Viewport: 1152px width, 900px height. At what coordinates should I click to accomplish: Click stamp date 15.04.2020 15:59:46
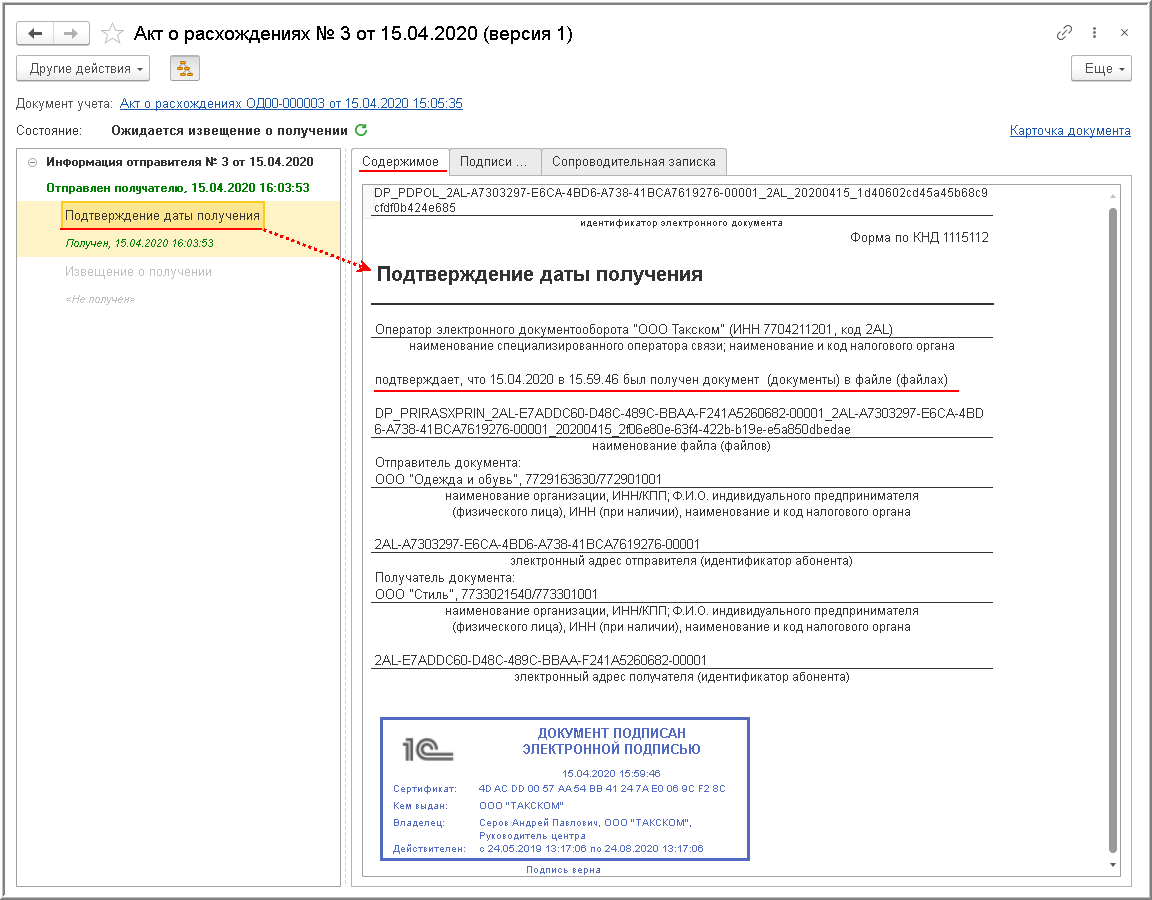coord(611,774)
